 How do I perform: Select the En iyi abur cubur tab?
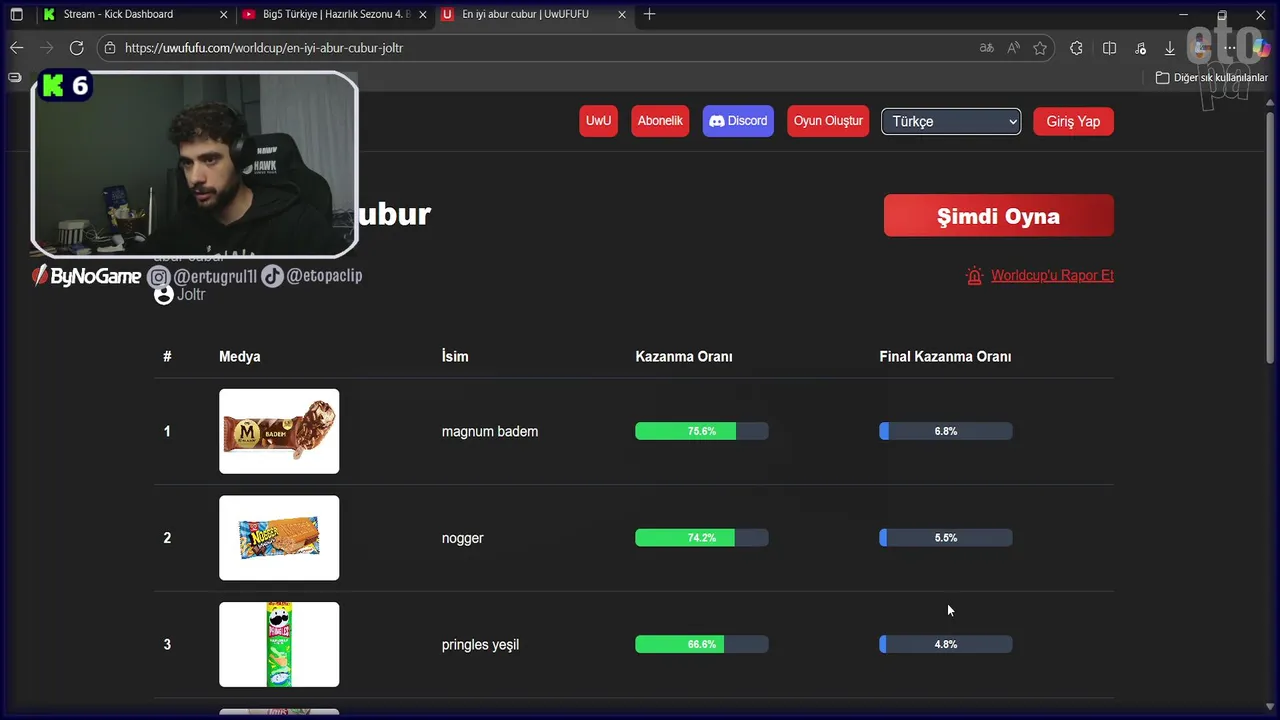pyautogui.click(x=535, y=14)
